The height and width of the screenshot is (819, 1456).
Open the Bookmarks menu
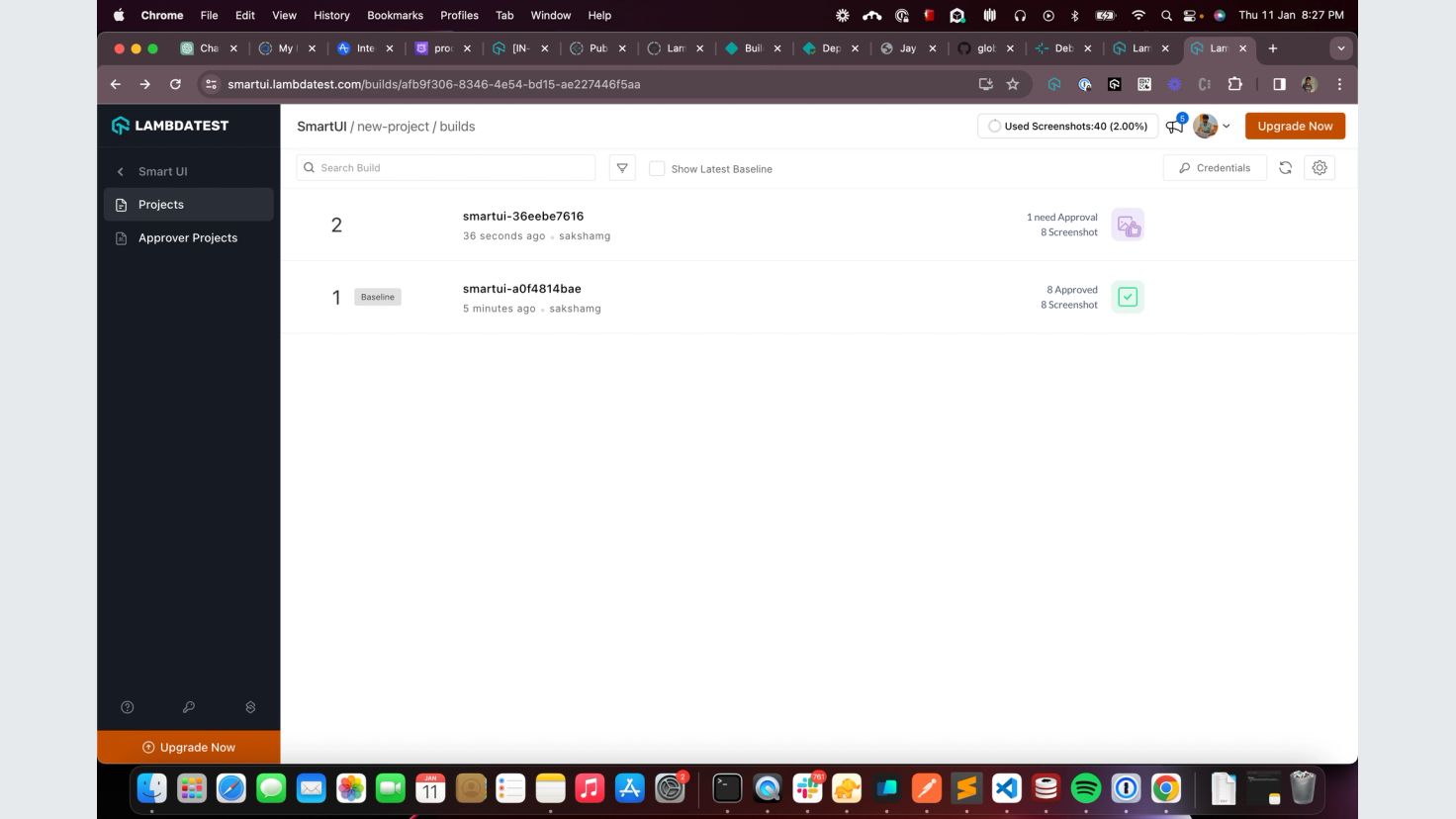pos(395,15)
